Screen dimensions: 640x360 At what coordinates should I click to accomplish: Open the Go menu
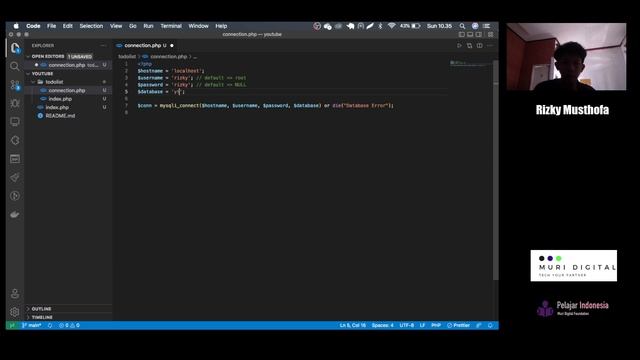coord(133,26)
